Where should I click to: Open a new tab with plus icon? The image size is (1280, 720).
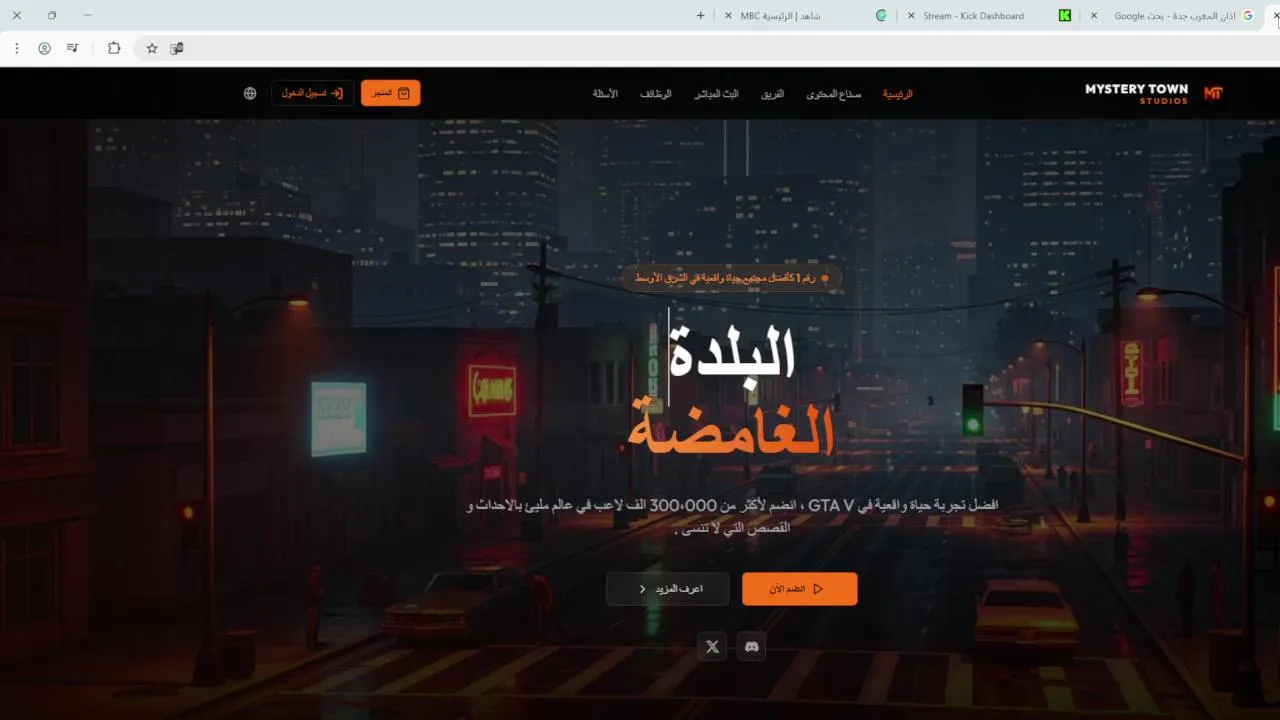click(x=700, y=16)
